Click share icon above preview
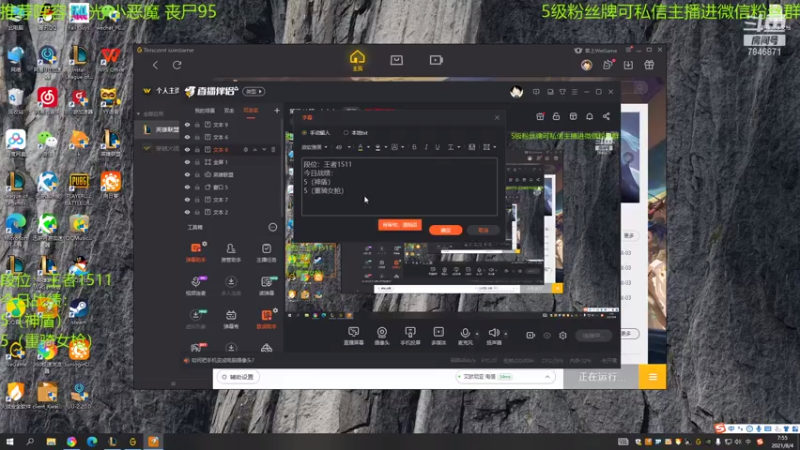800x450 pixels. coord(606,116)
